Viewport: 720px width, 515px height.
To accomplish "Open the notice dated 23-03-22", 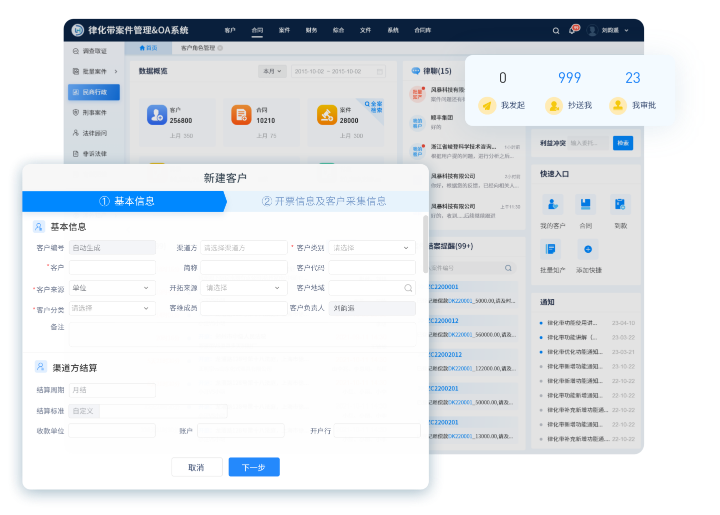I will 587,337.
